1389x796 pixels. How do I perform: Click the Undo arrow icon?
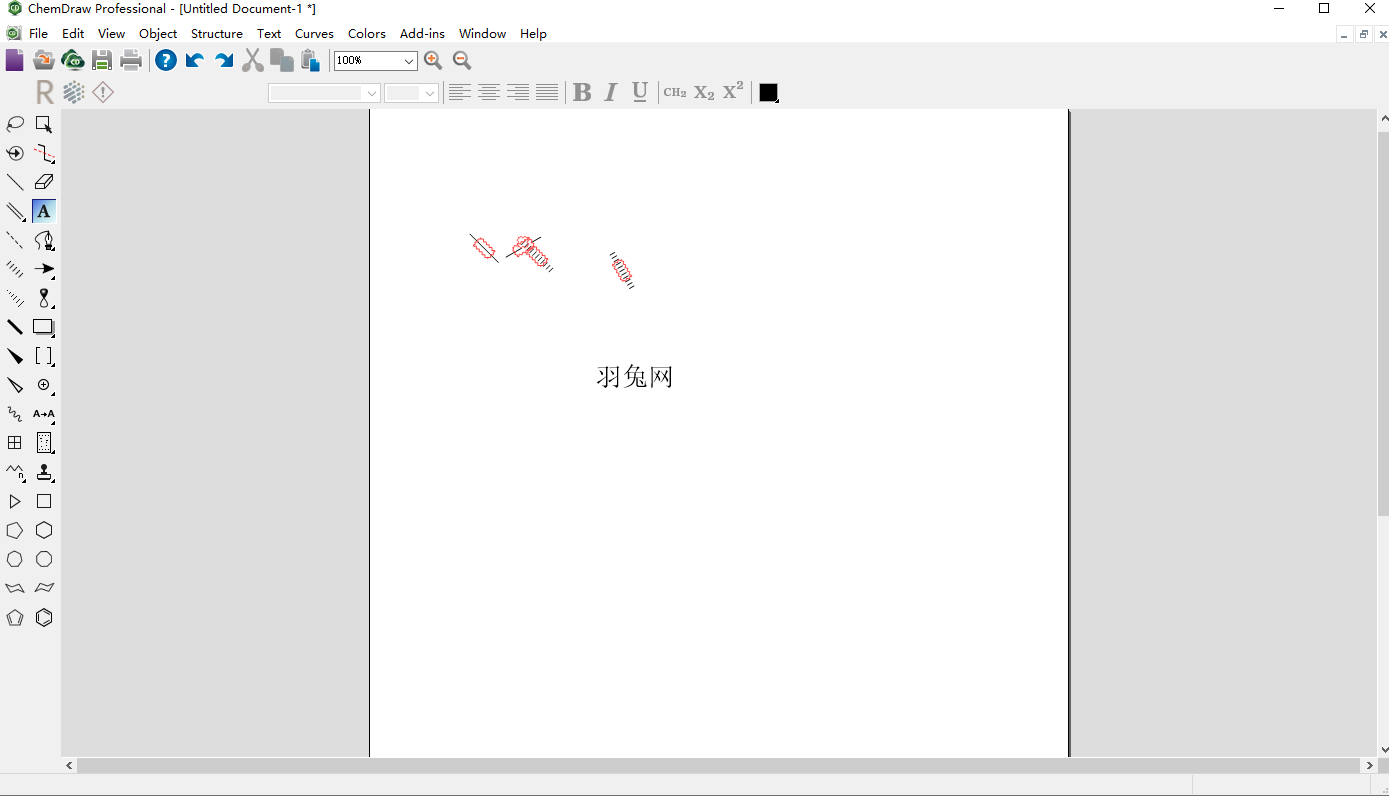(195, 61)
